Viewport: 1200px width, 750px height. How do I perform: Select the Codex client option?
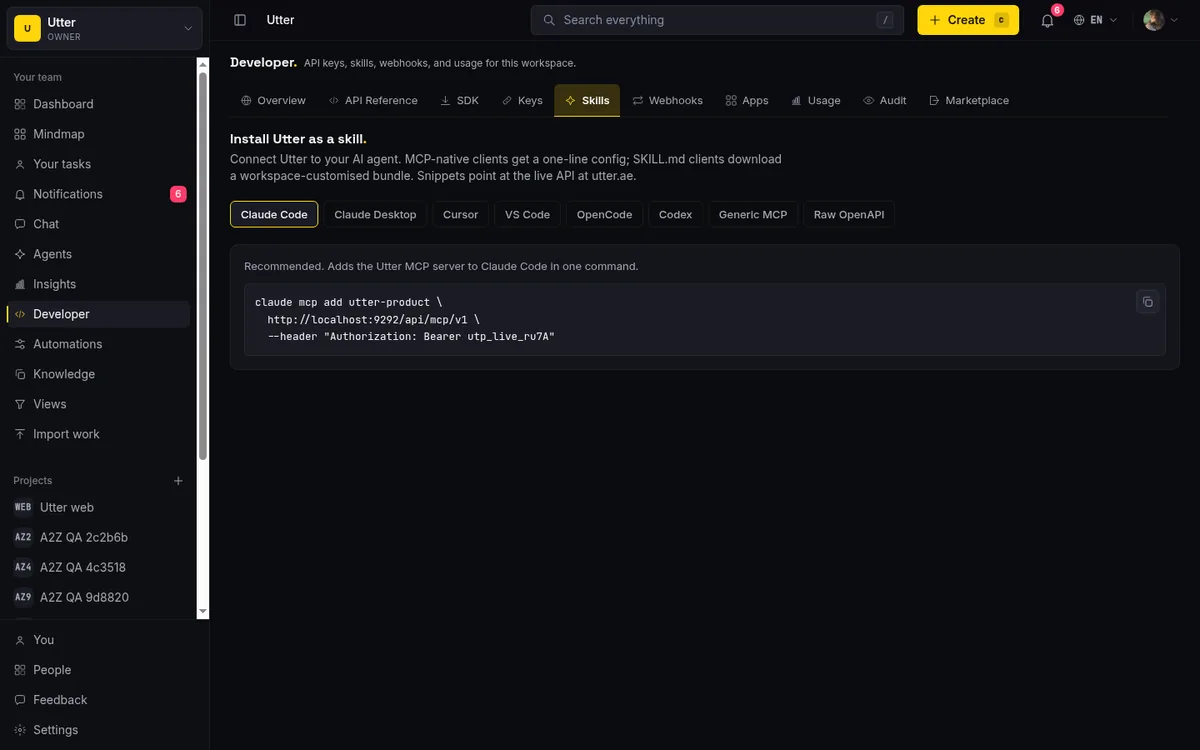point(675,214)
